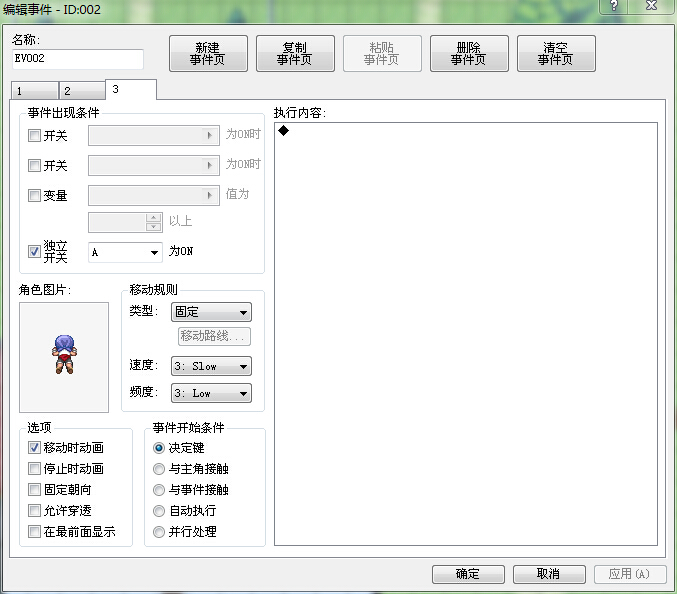Switch to event page tab 1
677x594 pixels.
tap(35, 91)
